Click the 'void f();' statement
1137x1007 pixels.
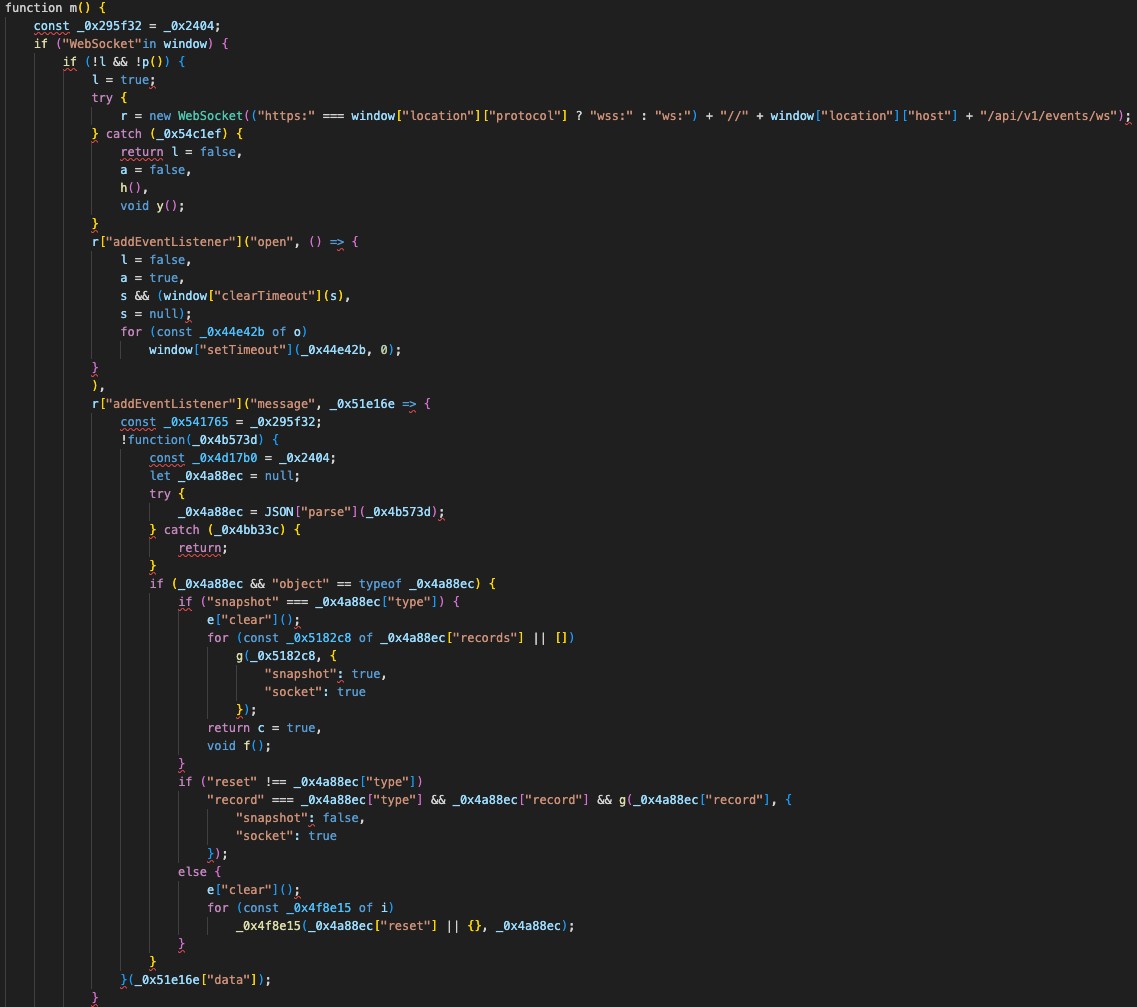tap(239, 746)
